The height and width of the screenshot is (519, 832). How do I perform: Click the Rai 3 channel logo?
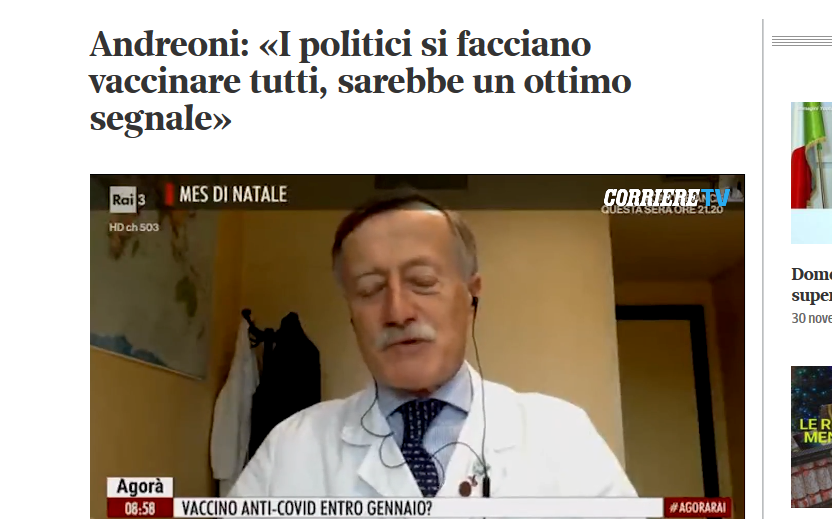point(127,200)
